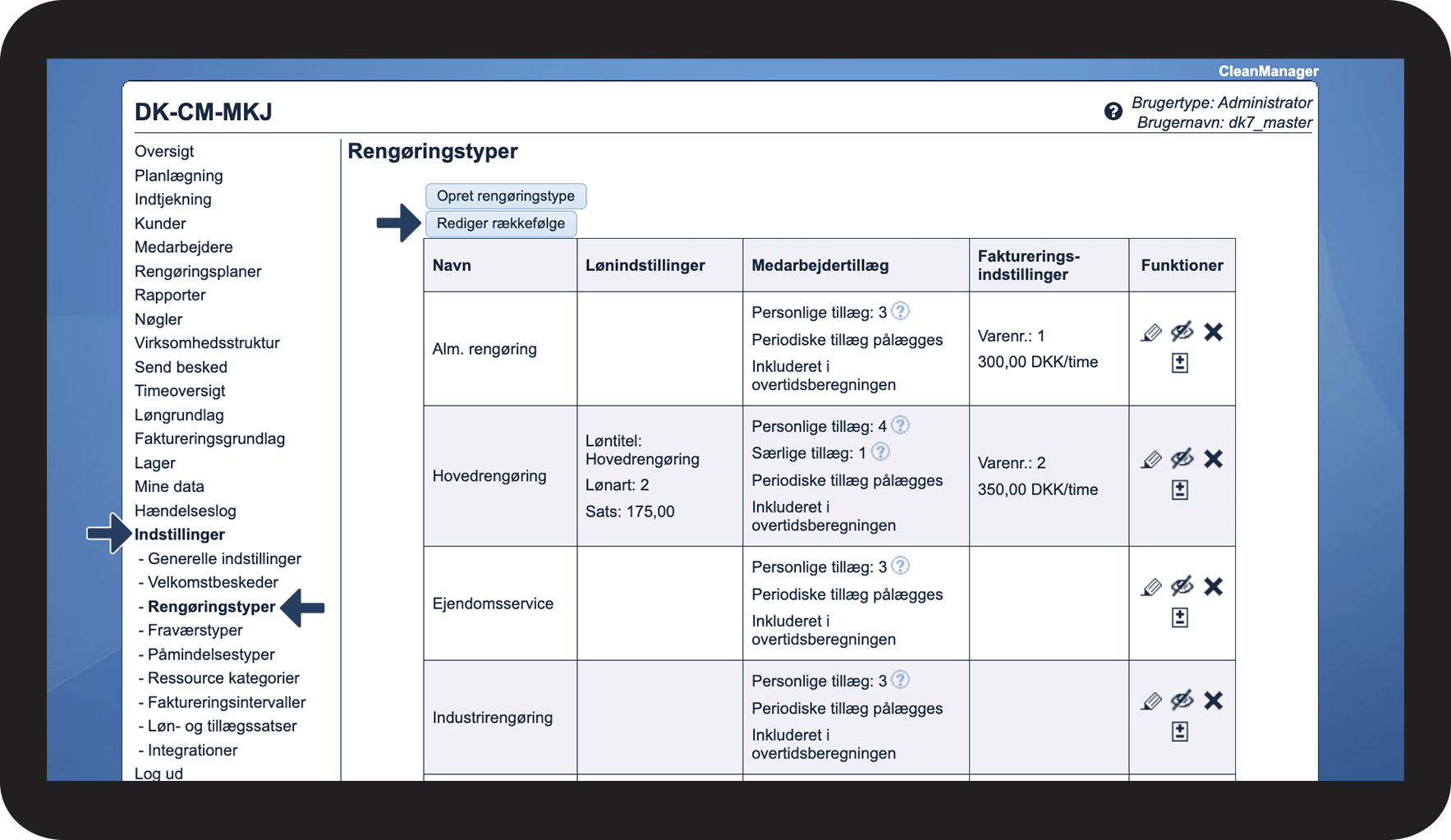Click the 350,00 DKK/time rate value
Viewport: 1451px width, 840px height.
1038,489
